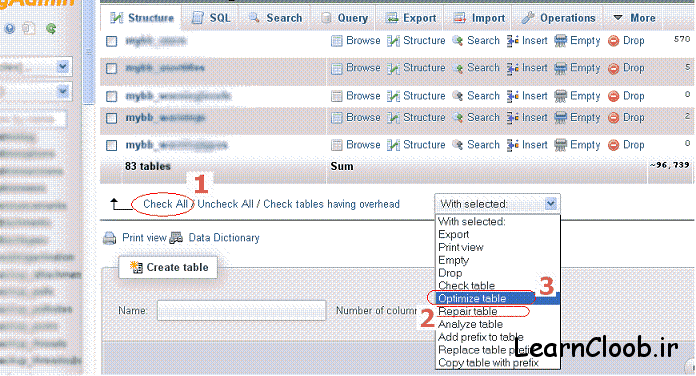
Task: Search in the table with 5 rows
Action: (x=476, y=68)
